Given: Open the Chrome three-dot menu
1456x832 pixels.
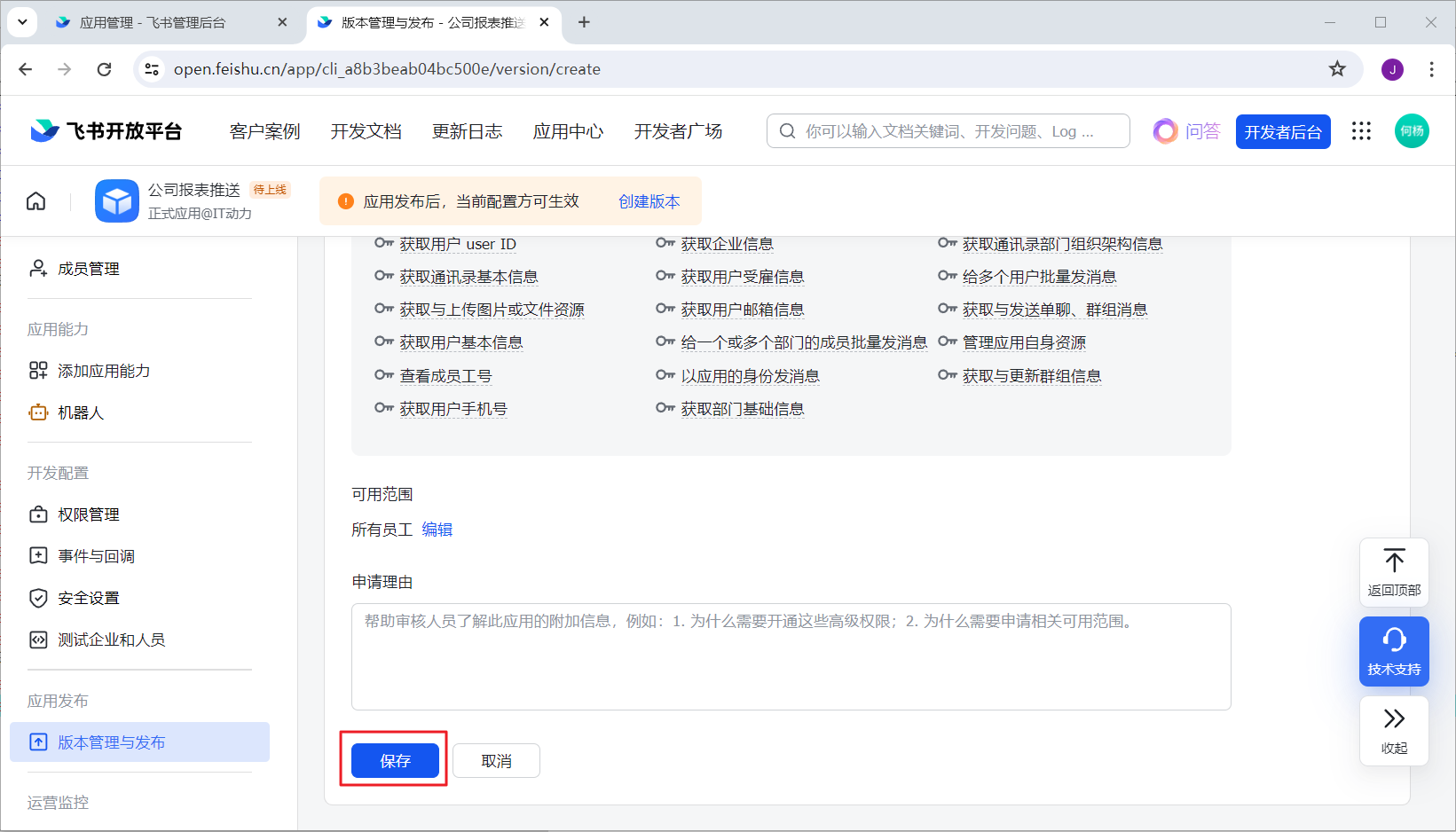Looking at the screenshot, I should (x=1431, y=69).
